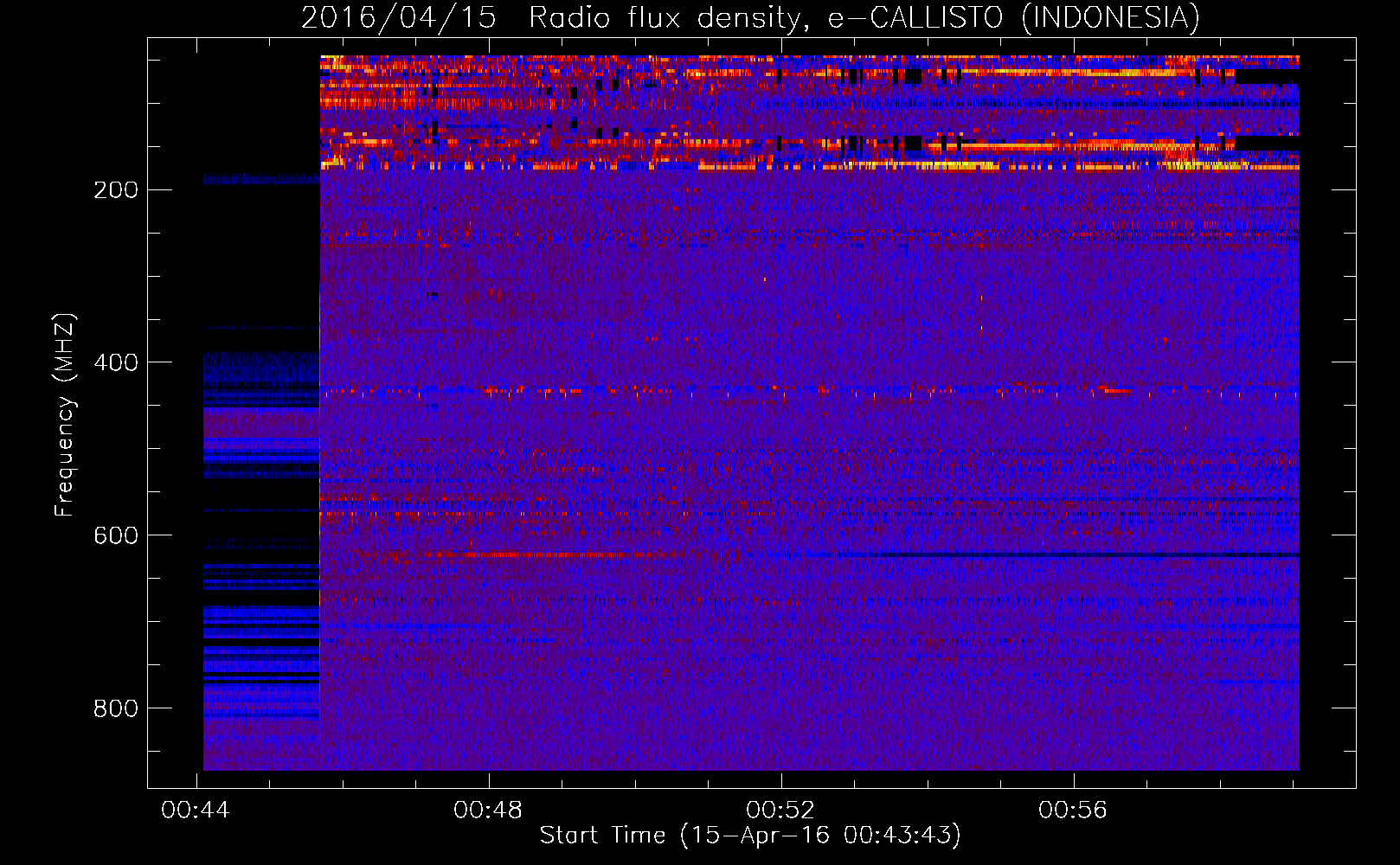Click the 600 frequency tick label

point(115,535)
